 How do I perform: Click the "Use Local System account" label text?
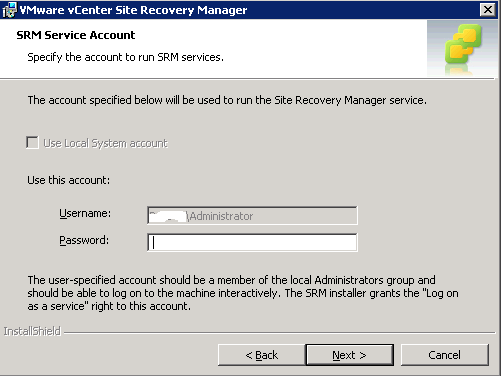click(105, 143)
